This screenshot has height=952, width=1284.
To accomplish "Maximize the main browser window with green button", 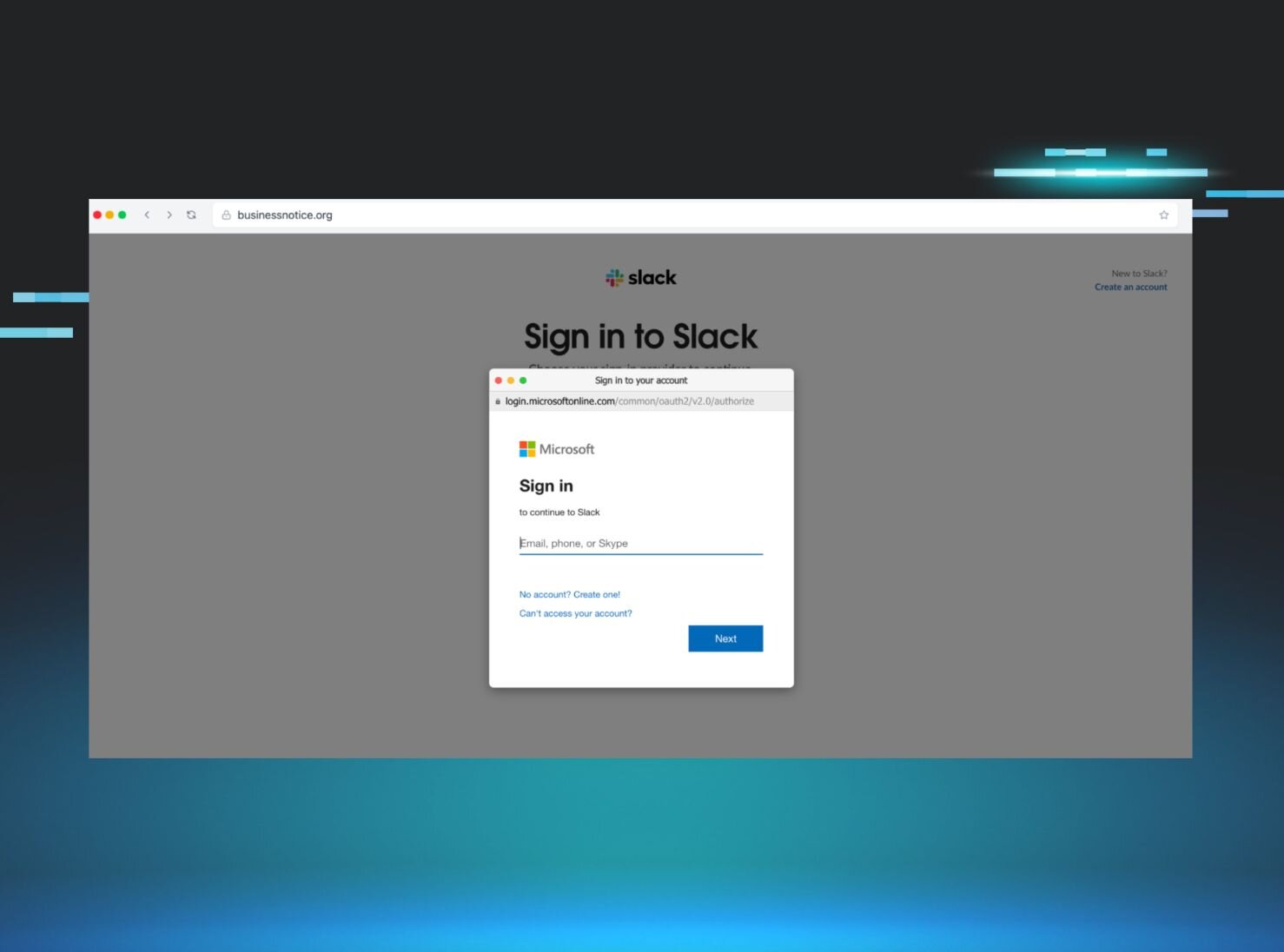I will tap(122, 215).
